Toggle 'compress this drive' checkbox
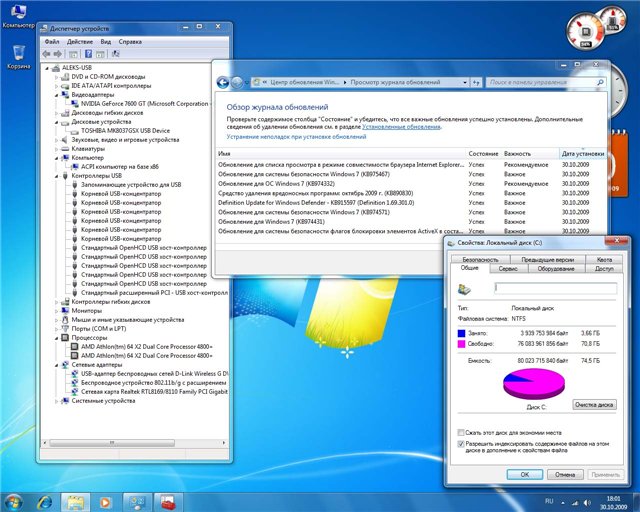The width and height of the screenshot is (640, 512). 460,432
